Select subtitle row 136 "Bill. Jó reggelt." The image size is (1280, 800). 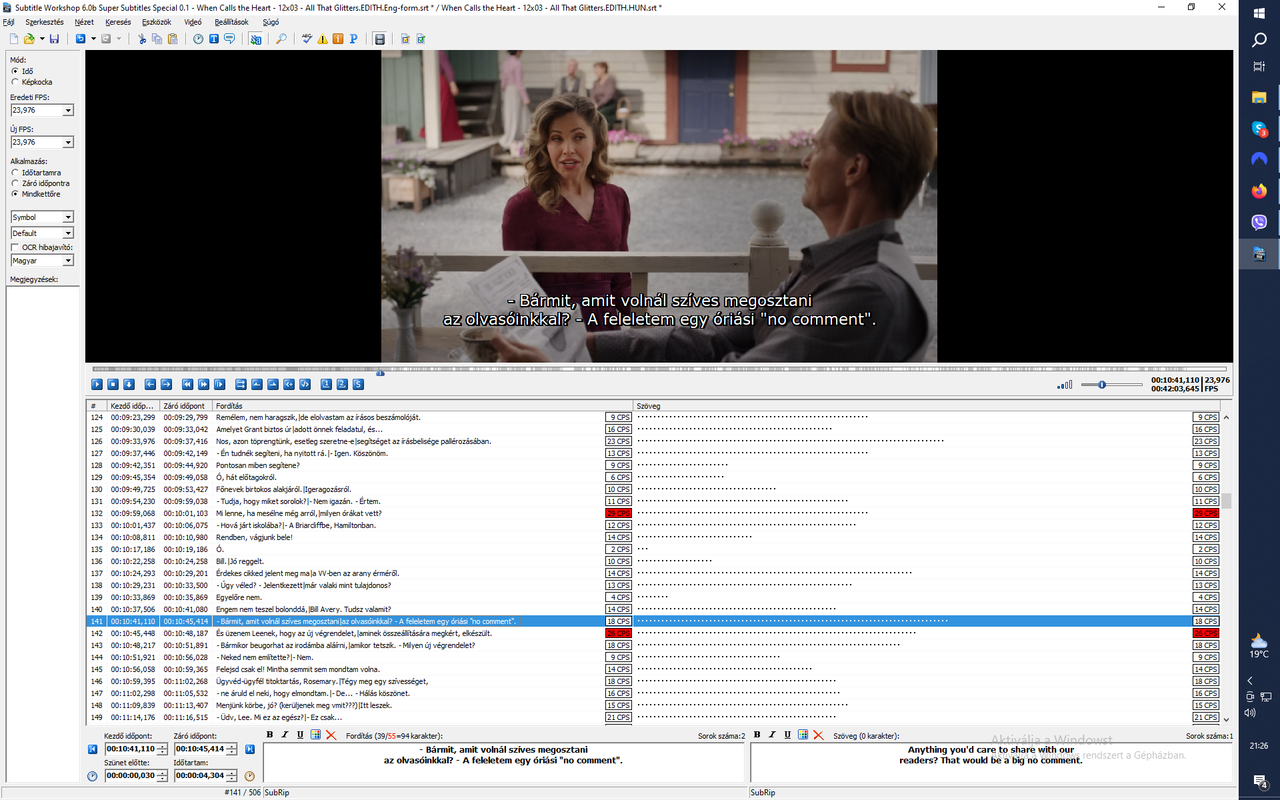click(654, 561)
